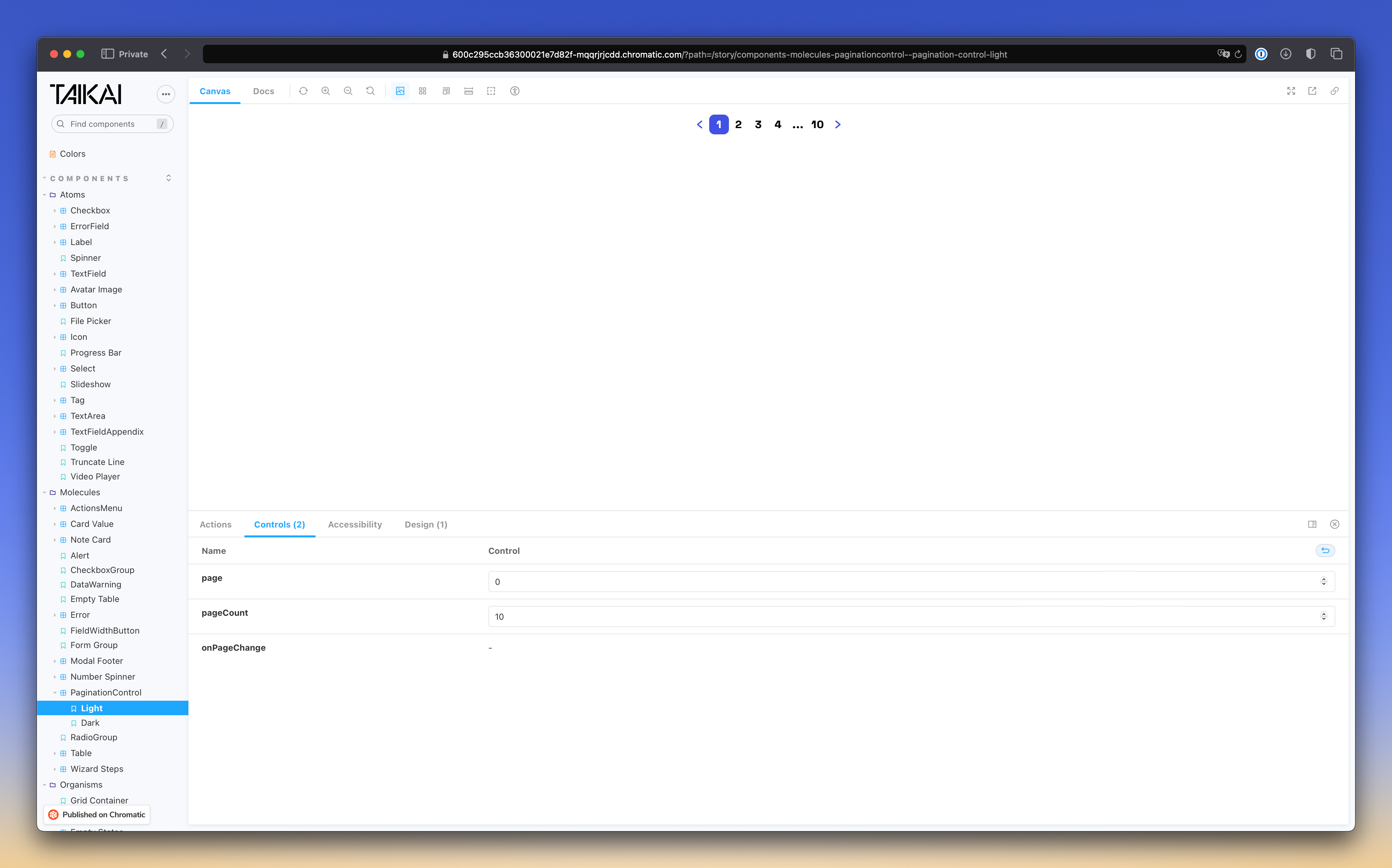Click the fullscreen expand icon top right
Image resolution: width=1392 pixels, height=868 pixels.
tap(1291, 91)
